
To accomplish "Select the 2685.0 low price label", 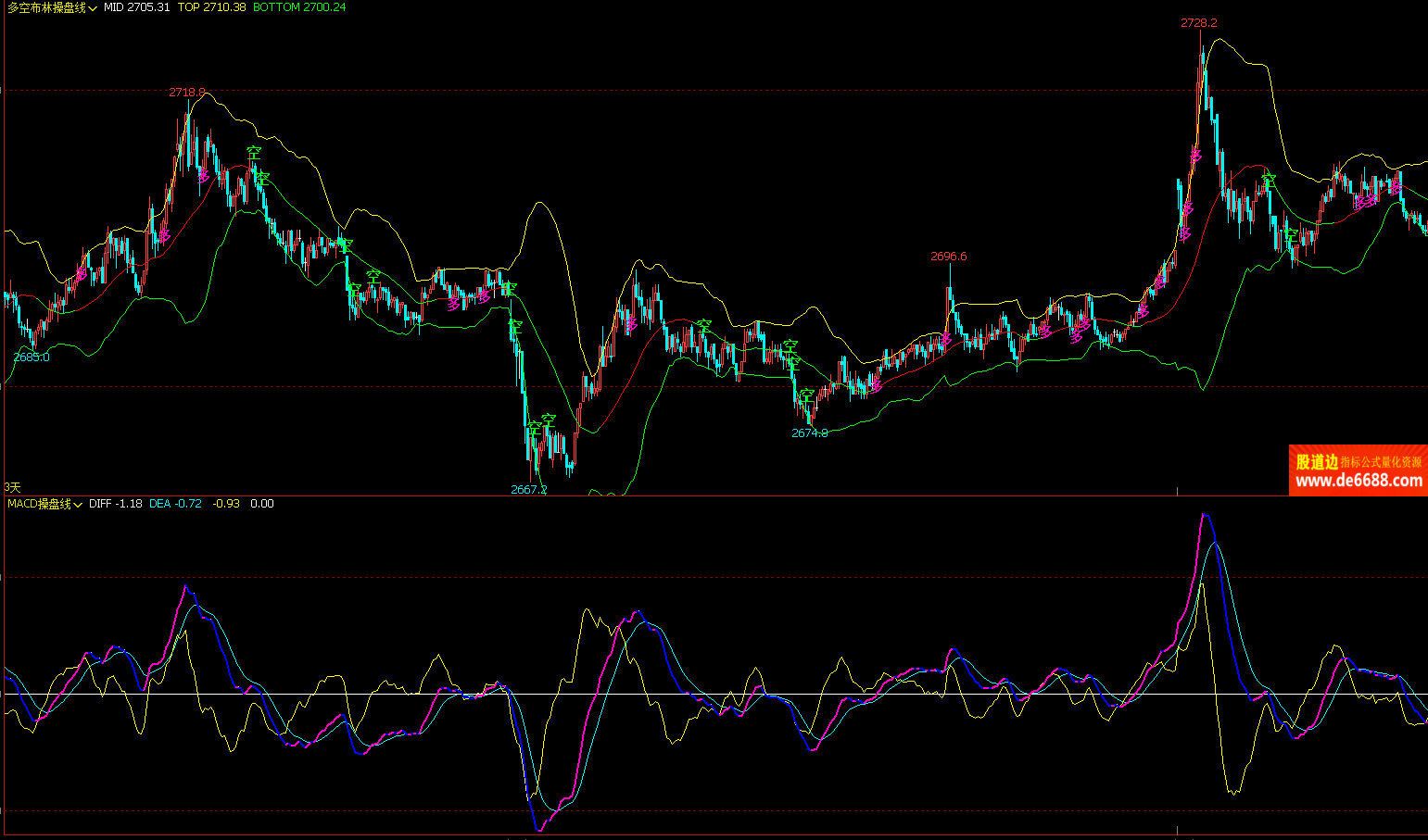I will pyautogui.click(x=32, y=357).
